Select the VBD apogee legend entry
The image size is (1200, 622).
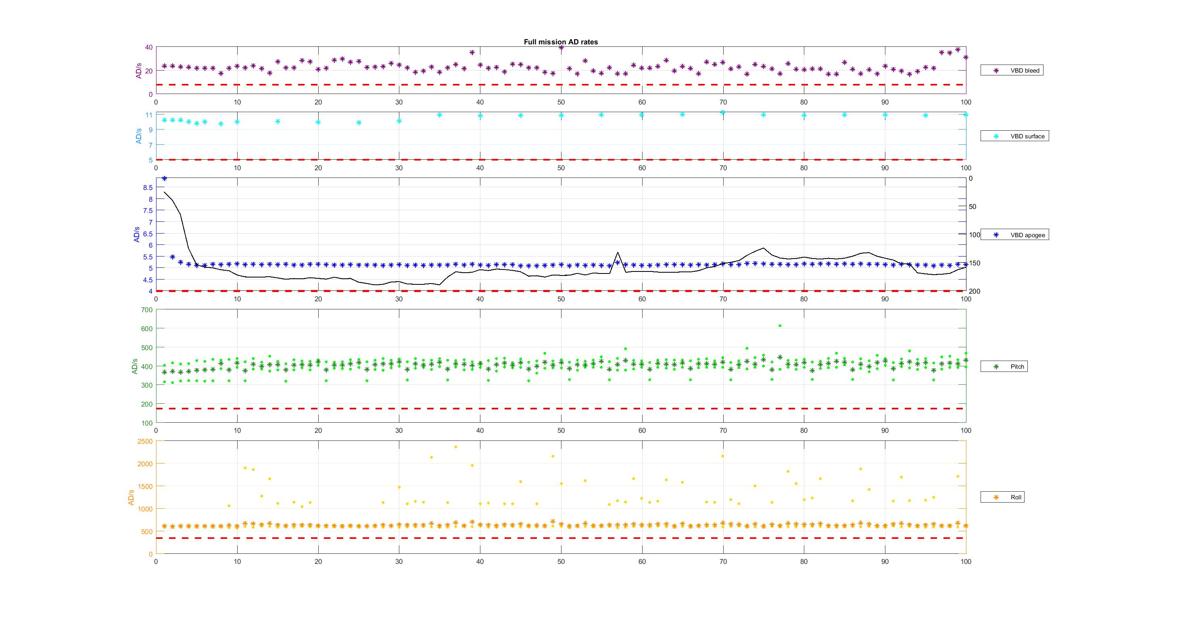click(x=1014, y=235)
